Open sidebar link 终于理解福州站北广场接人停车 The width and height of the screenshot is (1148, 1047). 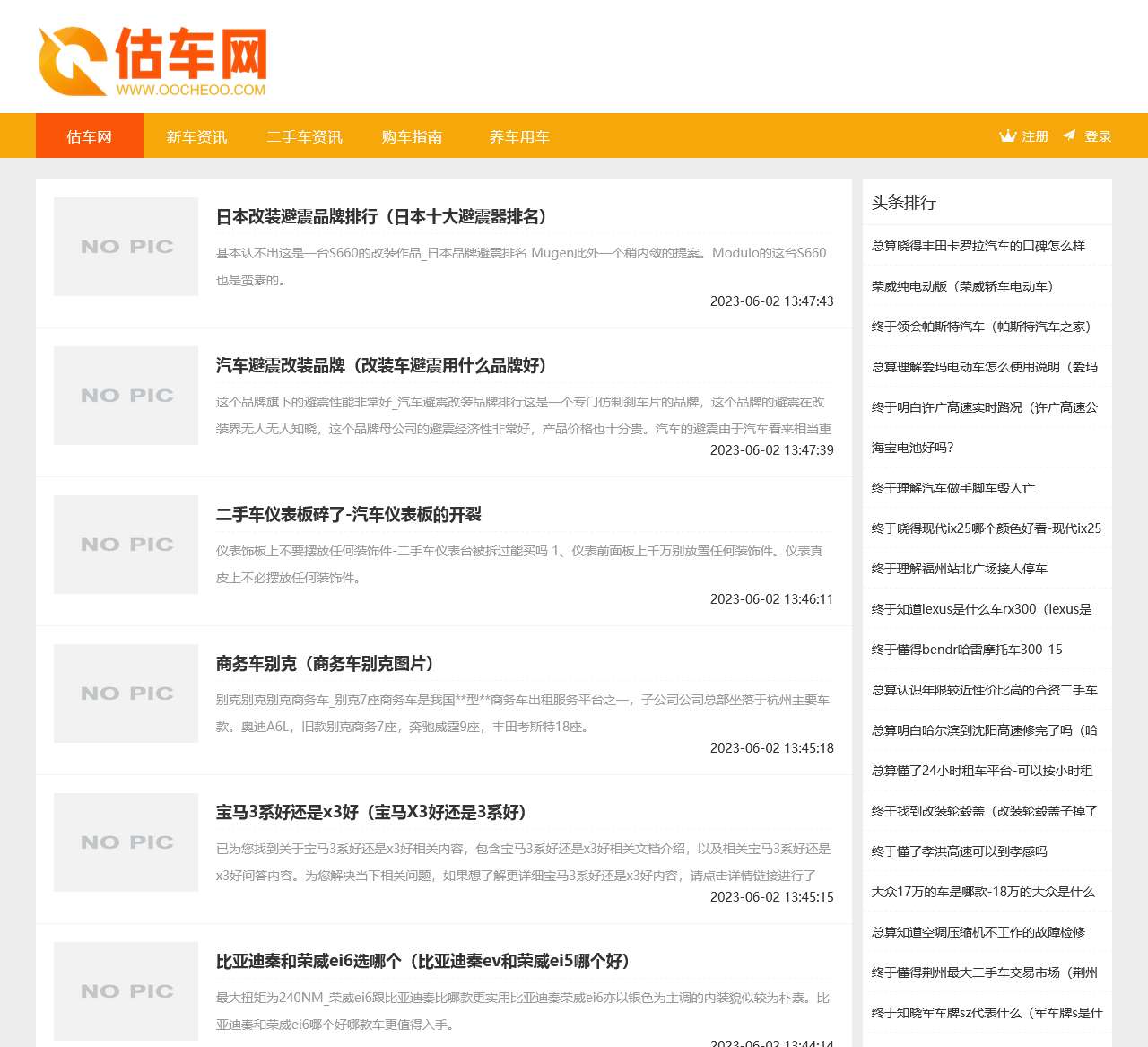(960, 569)
